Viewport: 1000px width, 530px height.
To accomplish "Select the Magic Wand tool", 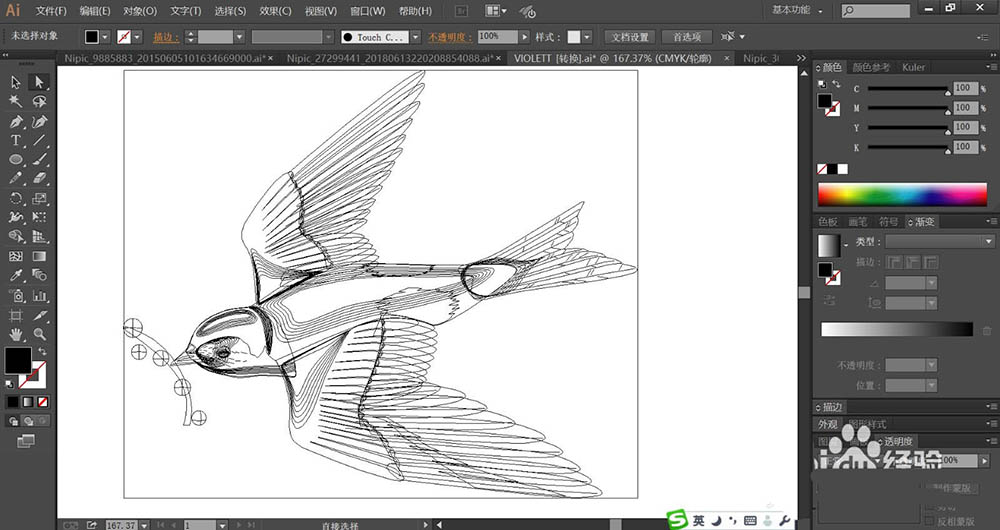I will click(x=16, y=102).
